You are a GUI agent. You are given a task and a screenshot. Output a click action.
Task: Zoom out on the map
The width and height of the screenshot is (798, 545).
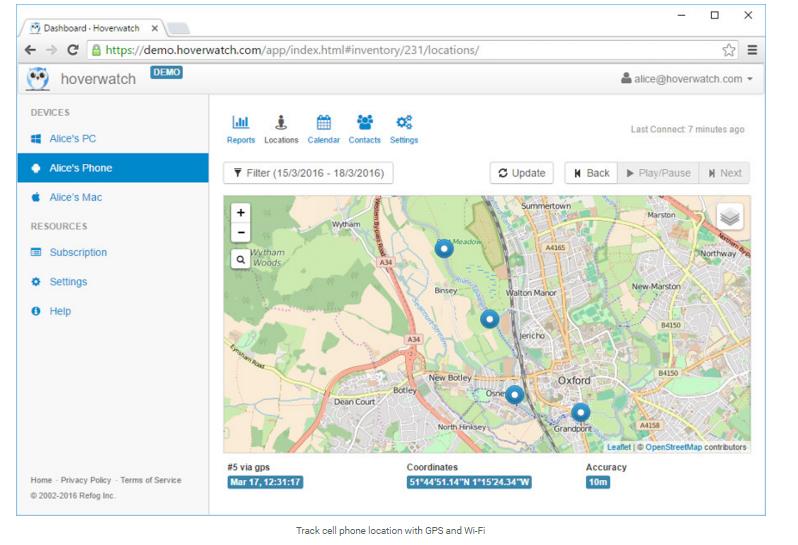(241, 233)
